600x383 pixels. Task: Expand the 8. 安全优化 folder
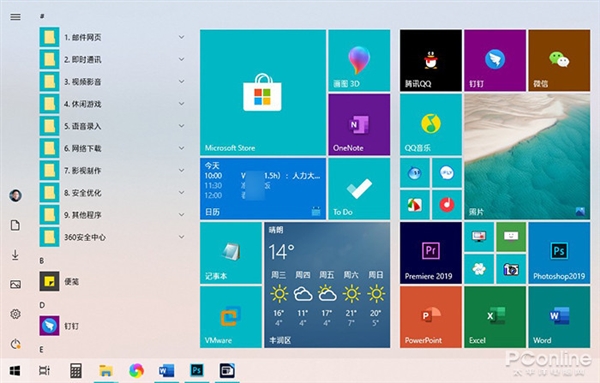[113, 192]
